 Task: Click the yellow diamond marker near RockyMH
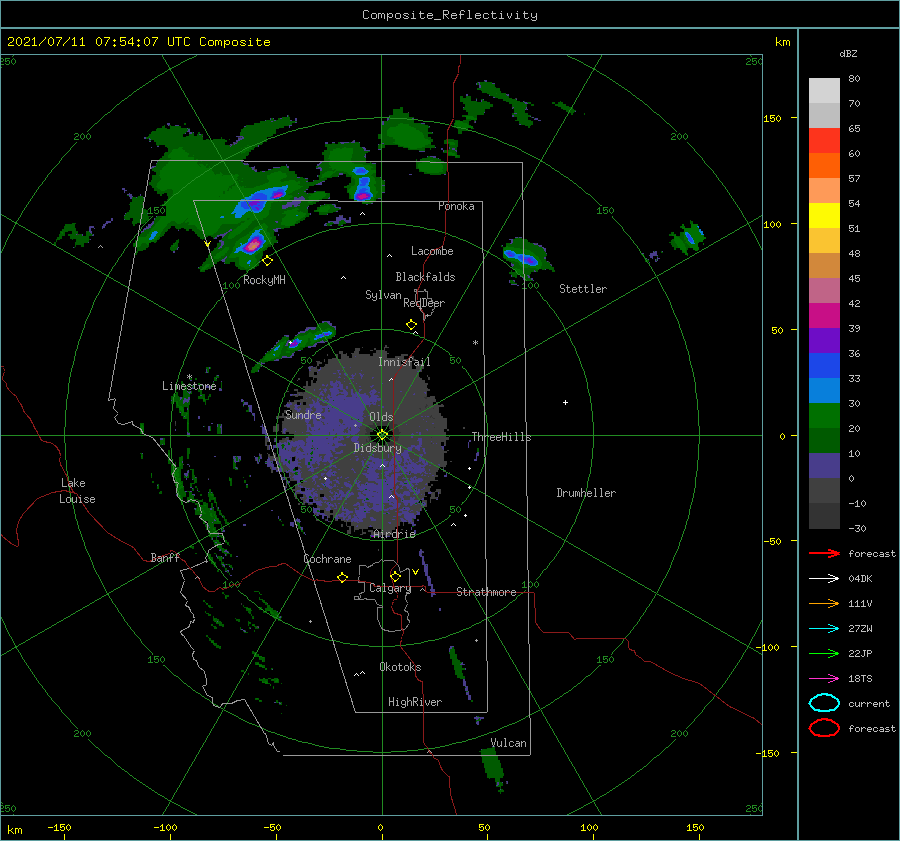[267, 261]
